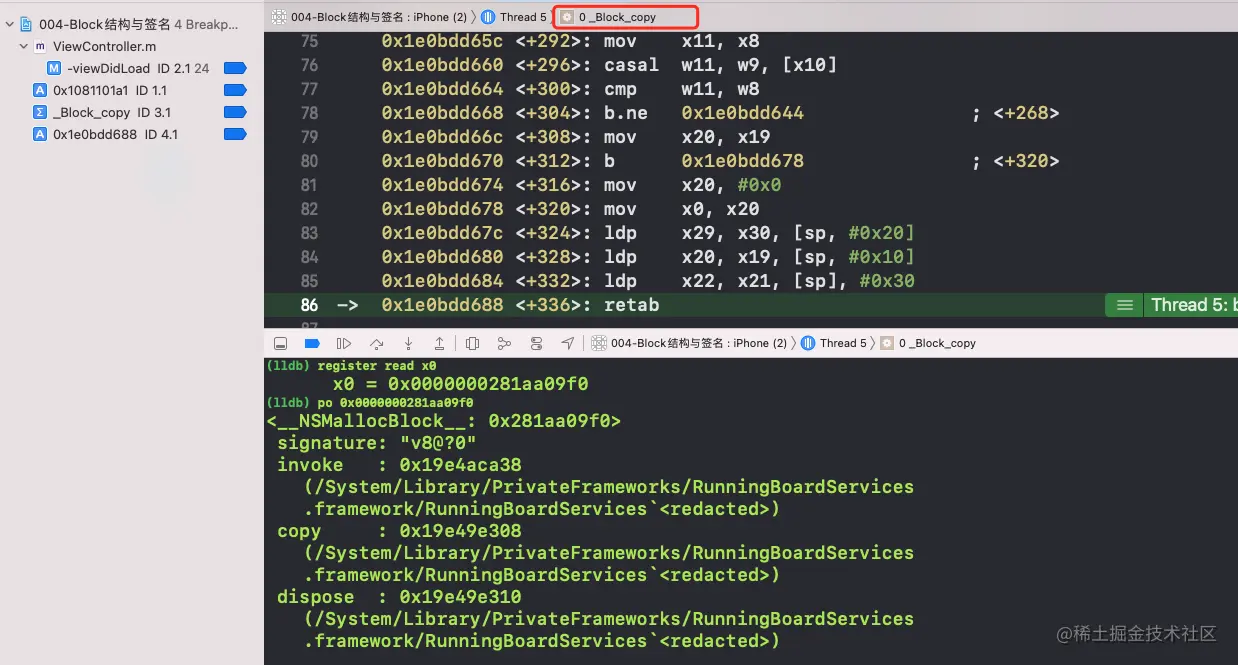Open the Thread 5 crumb in the debug bar

click(834, 343)
